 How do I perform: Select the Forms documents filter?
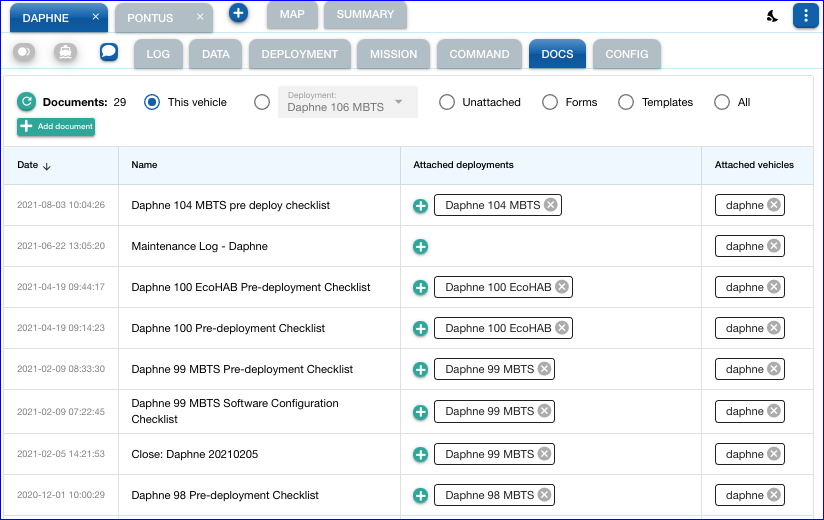(549, 102)
